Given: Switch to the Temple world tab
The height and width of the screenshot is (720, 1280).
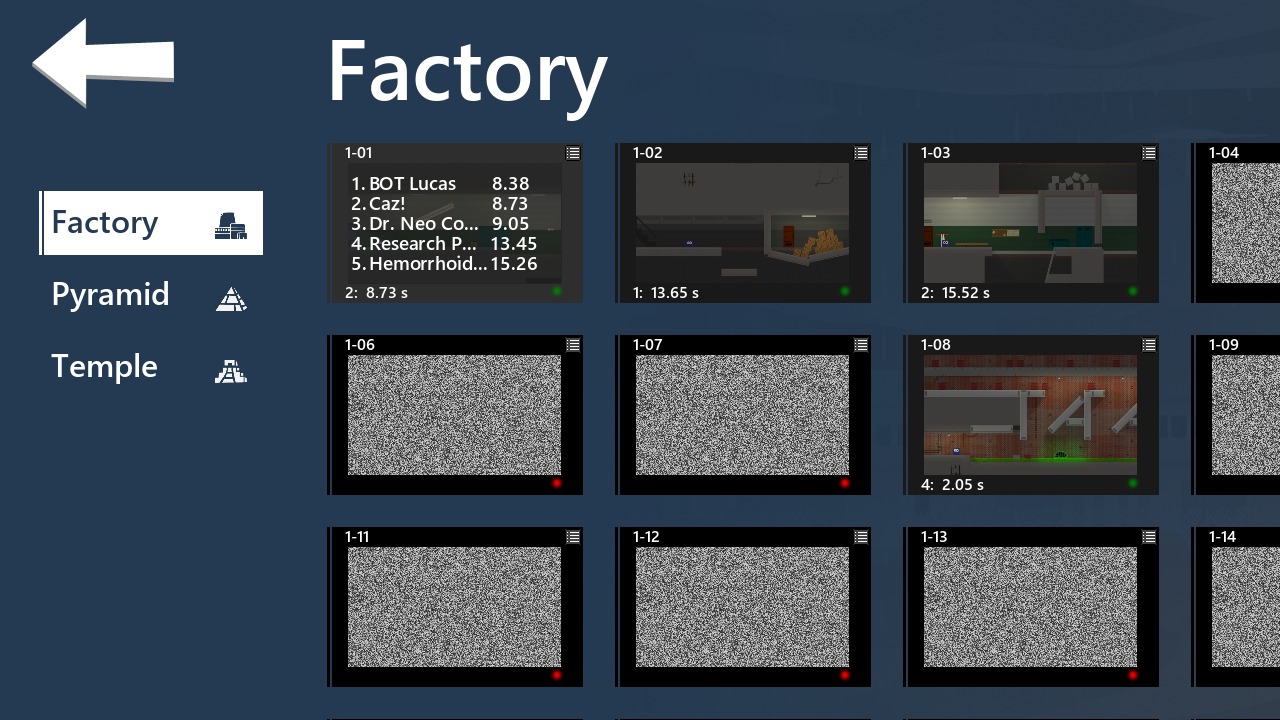Looking at the screenshot, I should click(151, 367).
